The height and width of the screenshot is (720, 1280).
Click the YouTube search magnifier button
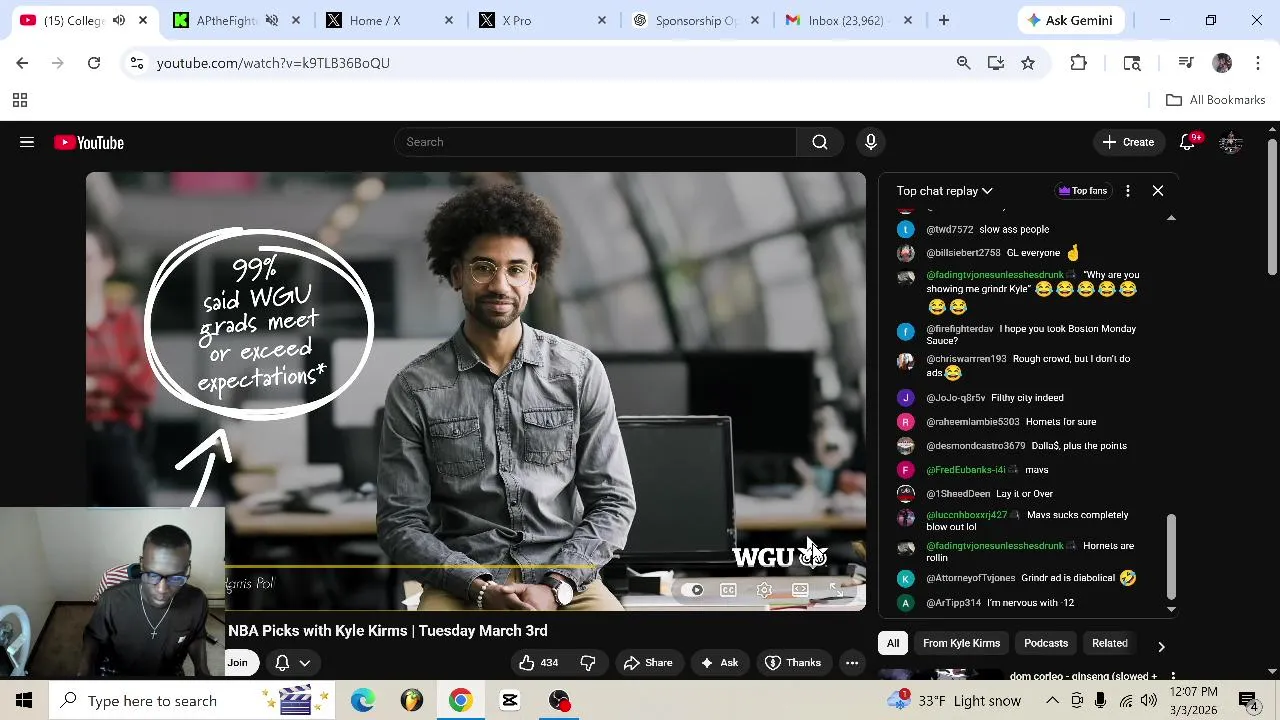tap(820, 142)
